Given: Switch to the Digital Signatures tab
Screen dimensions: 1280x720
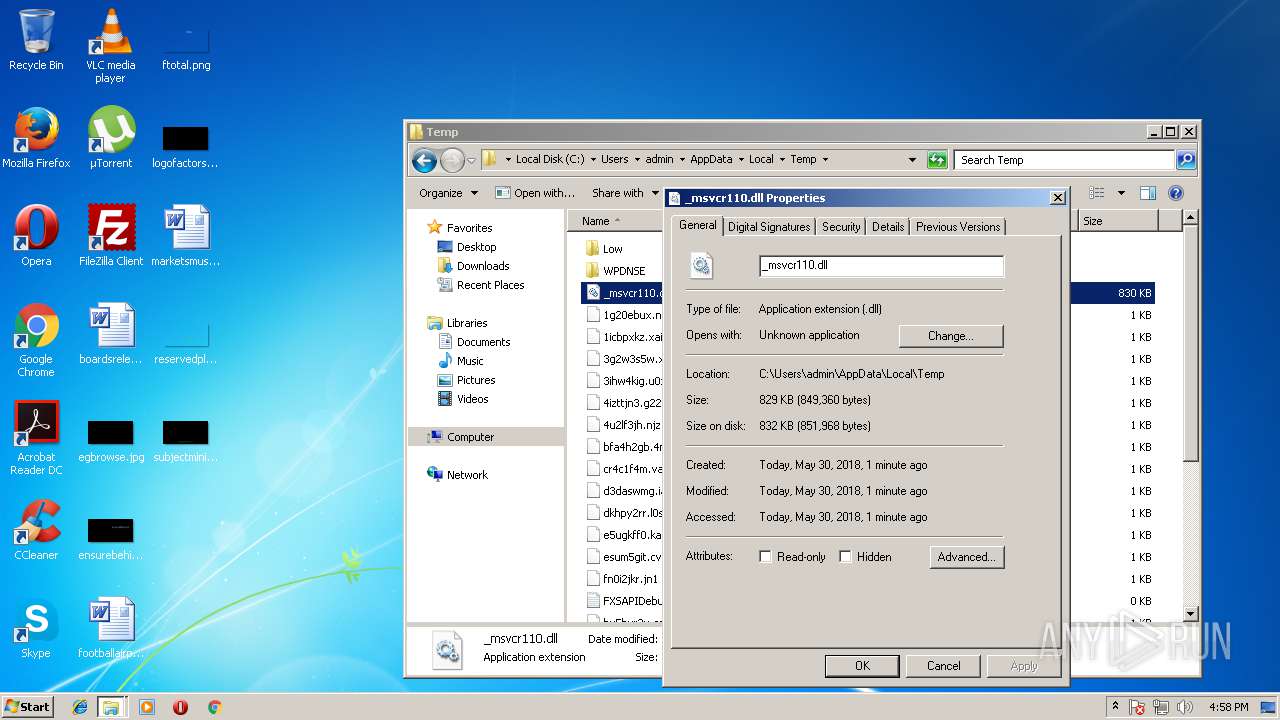Looking at the screenshot, I should (769, 227).
